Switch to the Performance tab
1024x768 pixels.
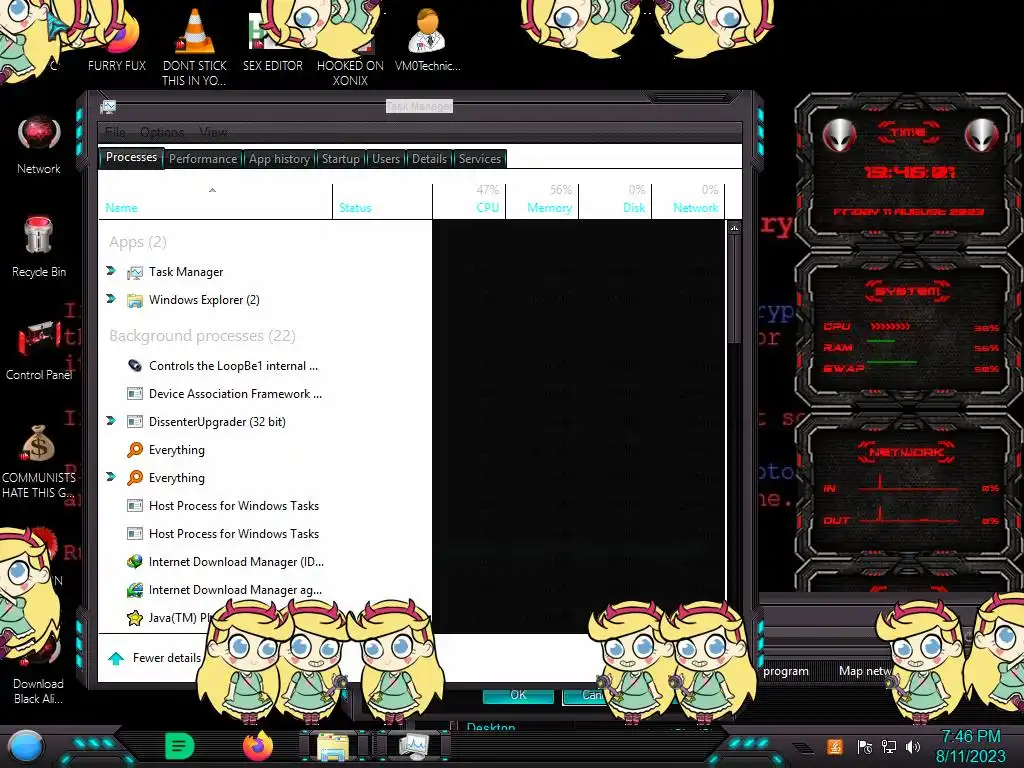[x=203, y=159]
